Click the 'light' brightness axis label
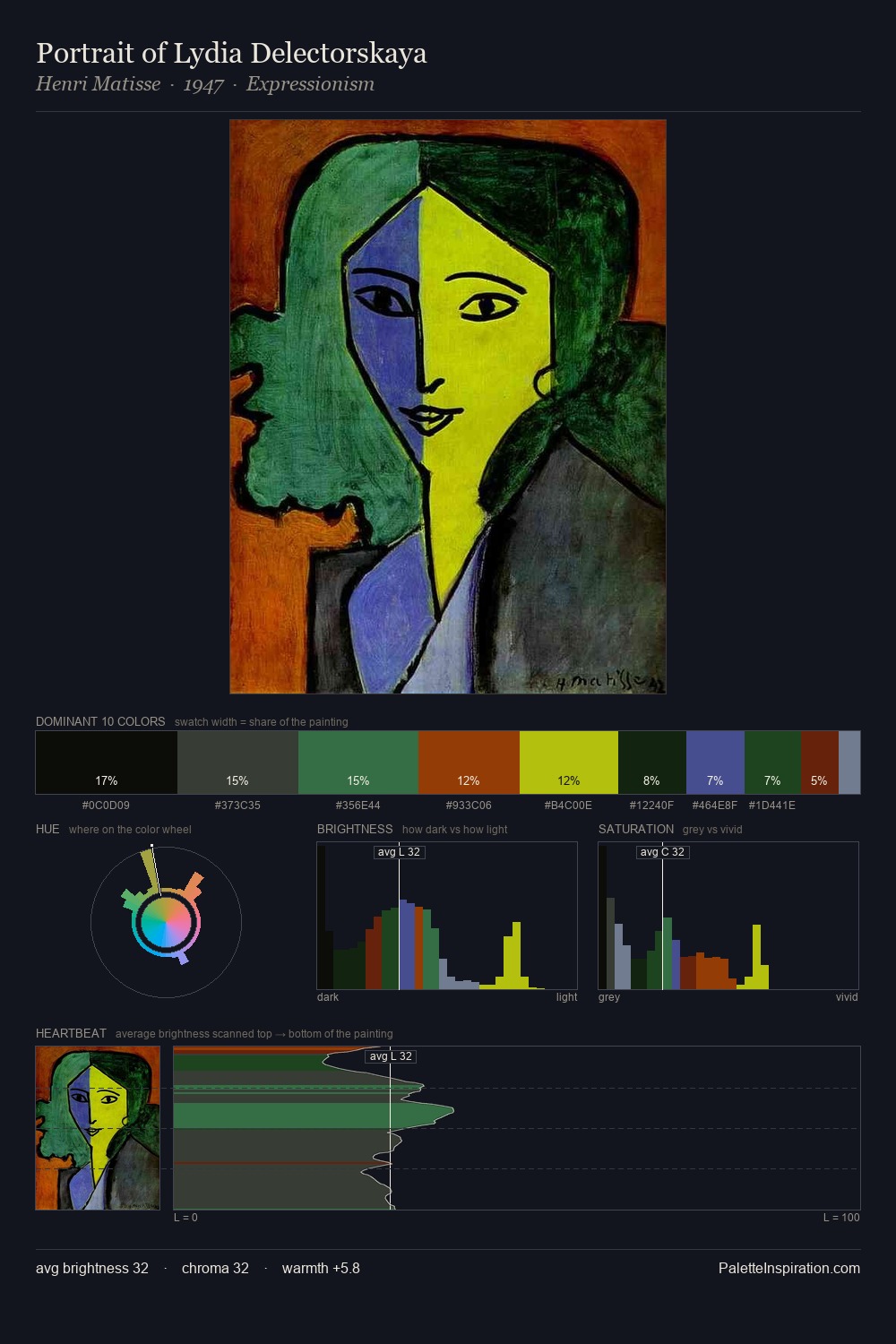The width and height of the screenshot is (896, 1344). [566, 997]
